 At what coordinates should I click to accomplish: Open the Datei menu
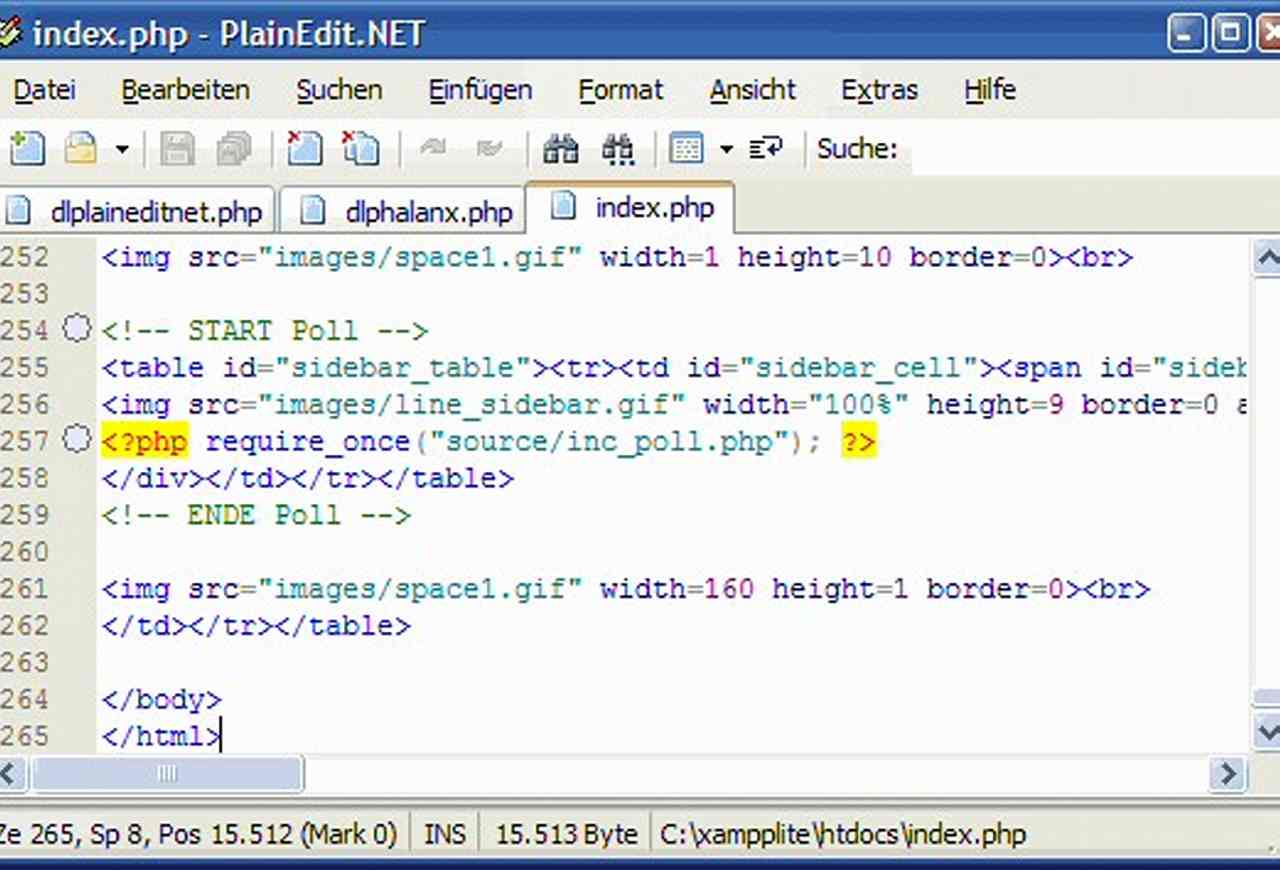(x=44, y=90)
